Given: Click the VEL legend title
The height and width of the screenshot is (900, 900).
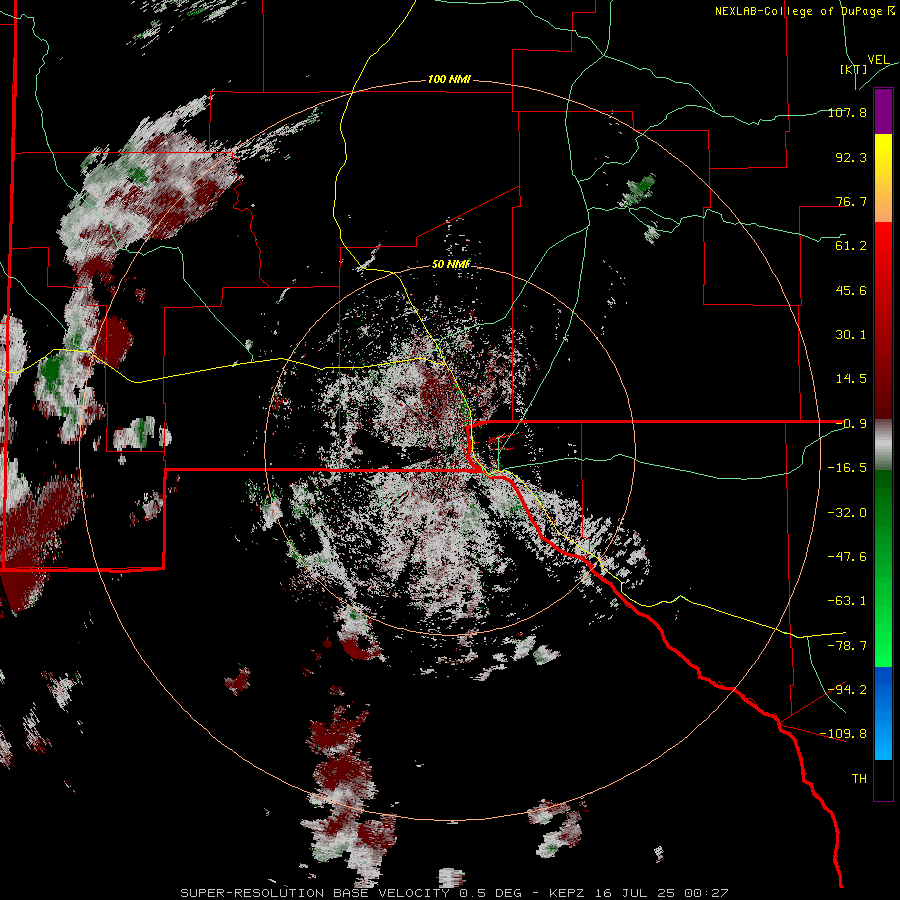Looking at the screenshot, I should click(878, 60).
